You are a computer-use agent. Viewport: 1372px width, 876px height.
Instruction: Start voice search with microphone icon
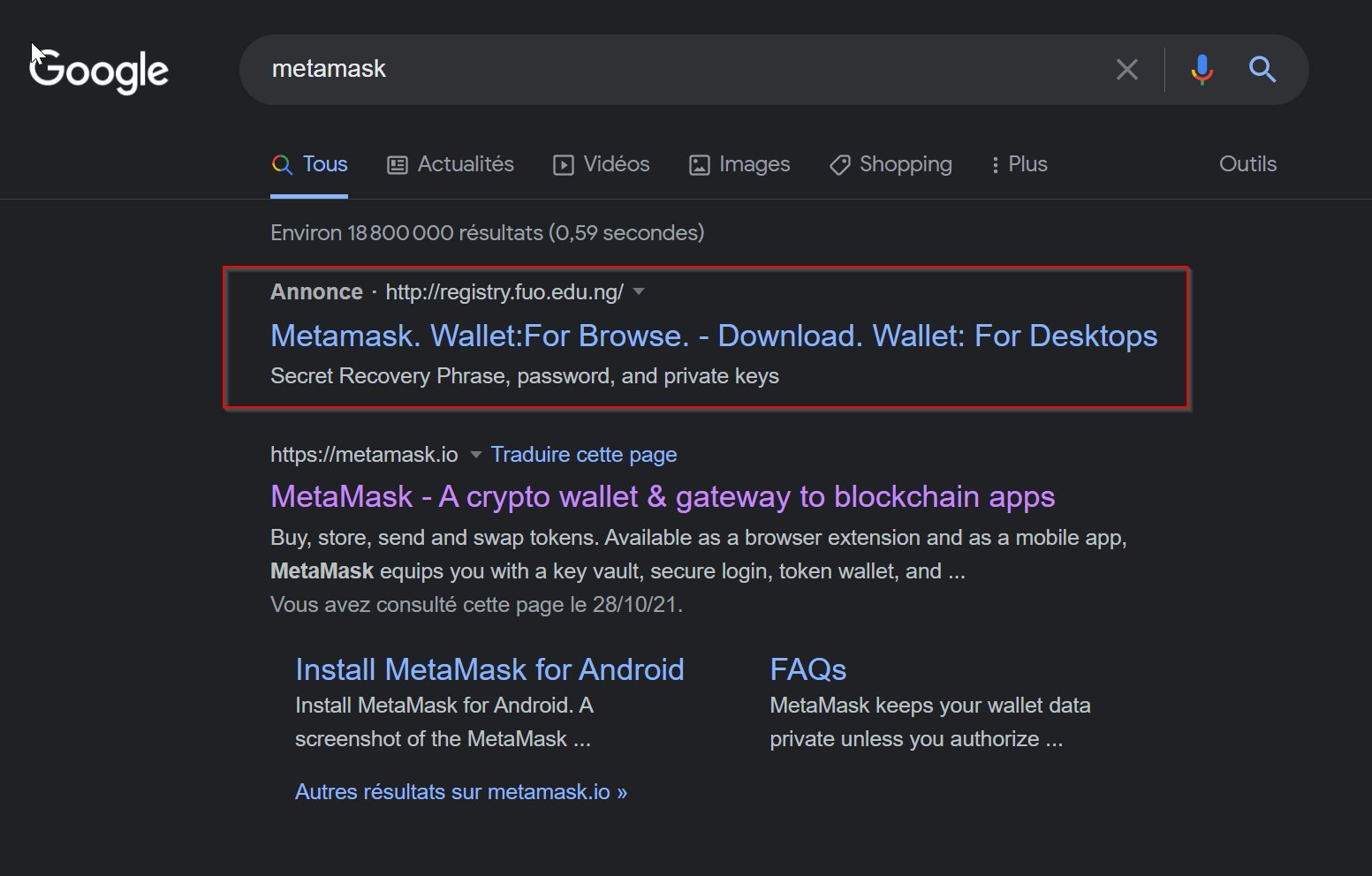[1201, 70]
